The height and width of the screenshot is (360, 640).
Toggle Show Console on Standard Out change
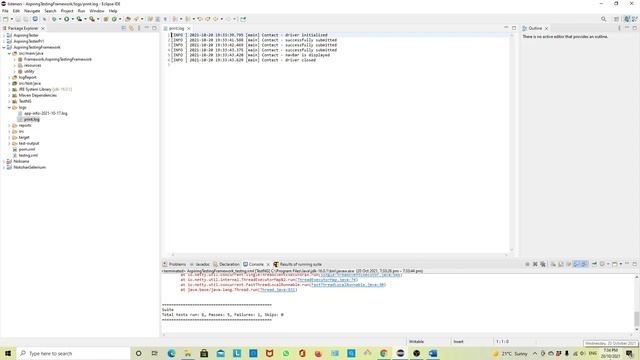577,264
